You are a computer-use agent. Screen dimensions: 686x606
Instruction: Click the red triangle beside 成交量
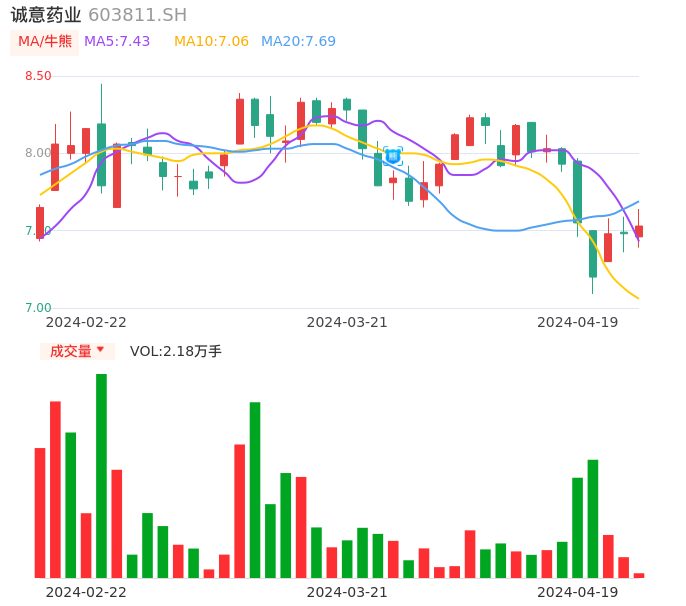pos(100,350)
